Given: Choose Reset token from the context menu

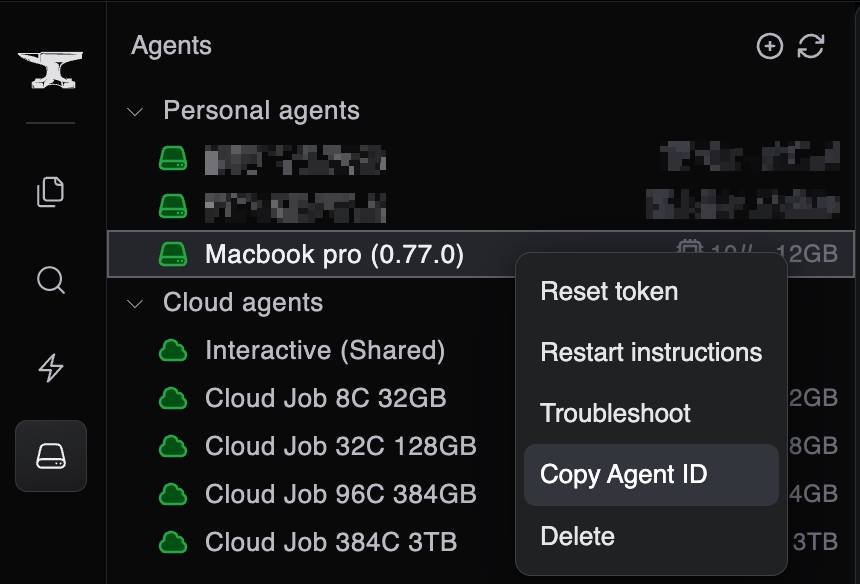Looking at the screenshot, I should [x=608, y=291].
